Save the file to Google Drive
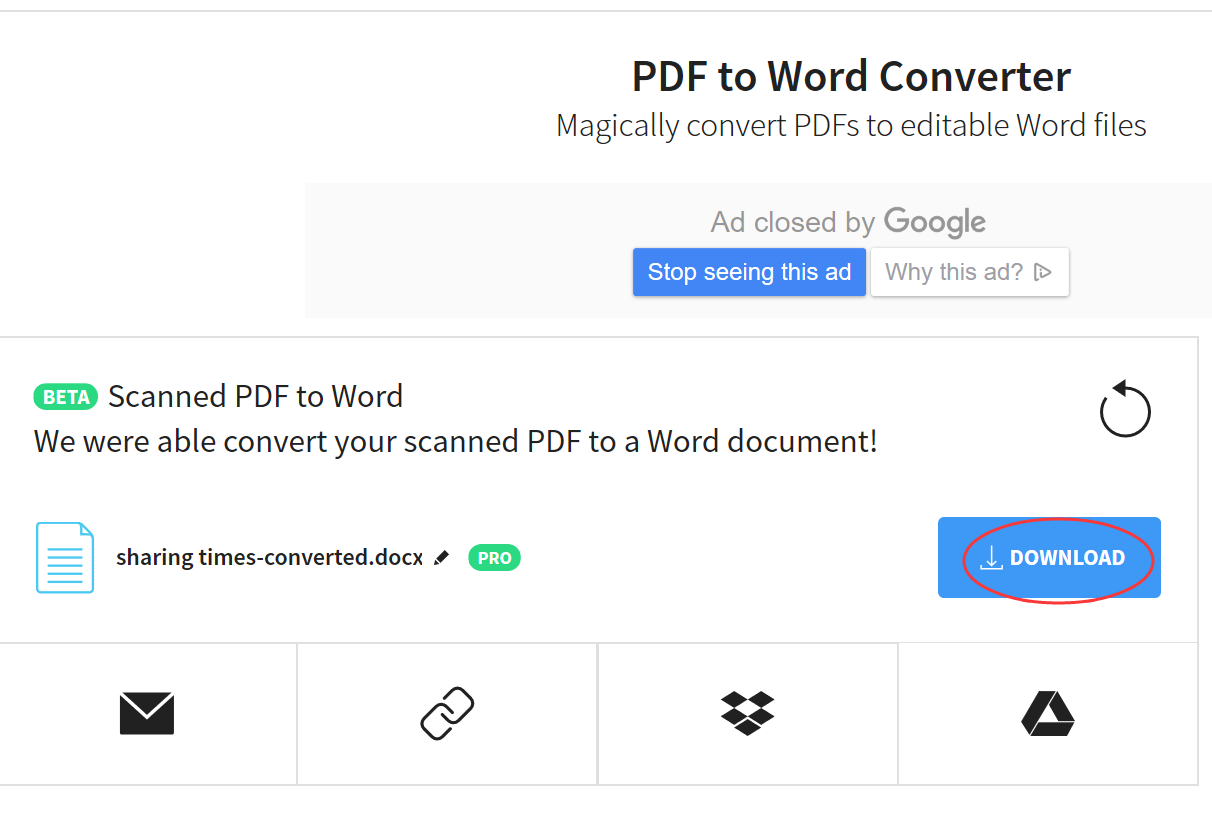Viewport: 1212px width, 831px height. tap(1048, 713)
